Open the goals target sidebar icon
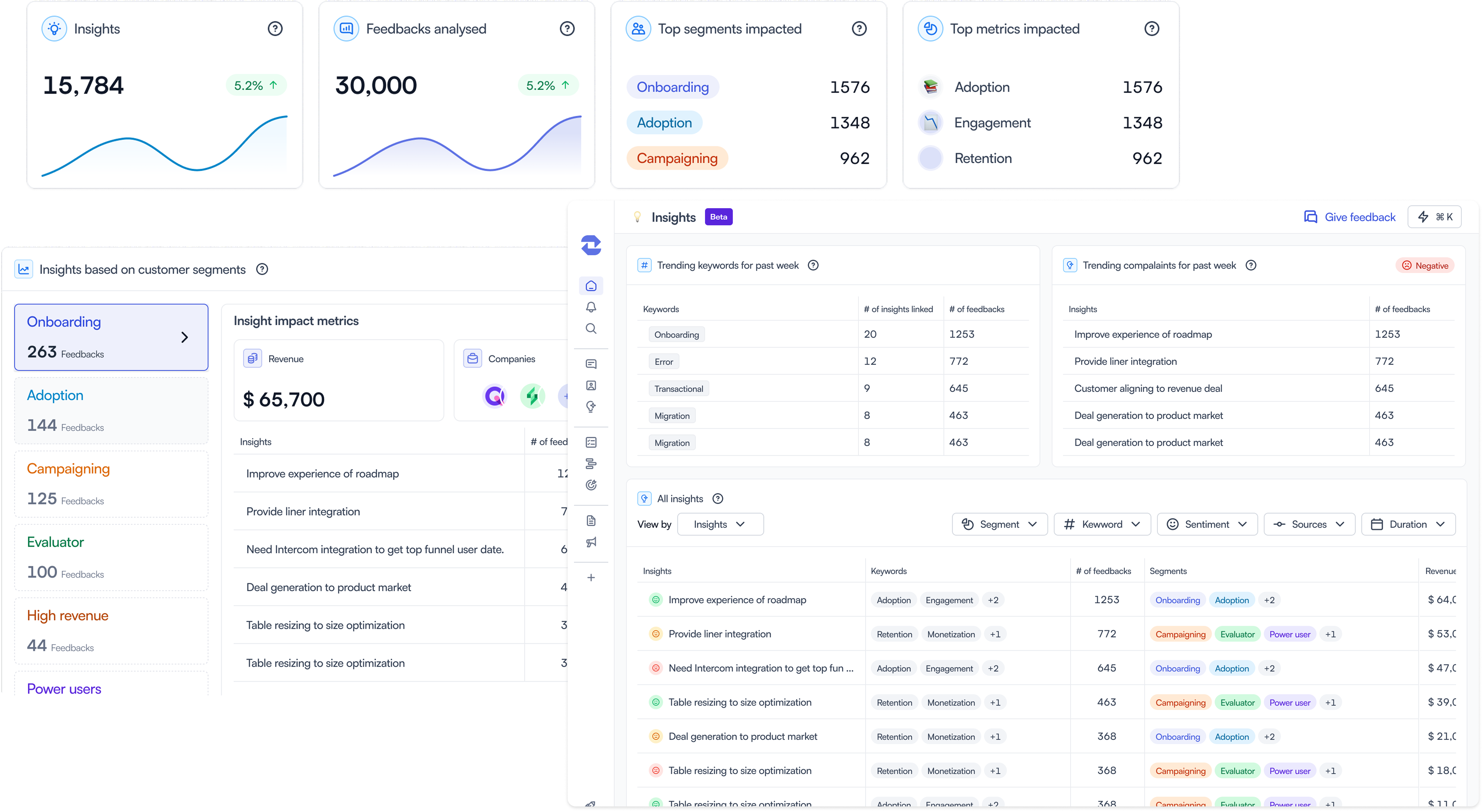Viewport: 1483px width, 812px height. [591, 485]
